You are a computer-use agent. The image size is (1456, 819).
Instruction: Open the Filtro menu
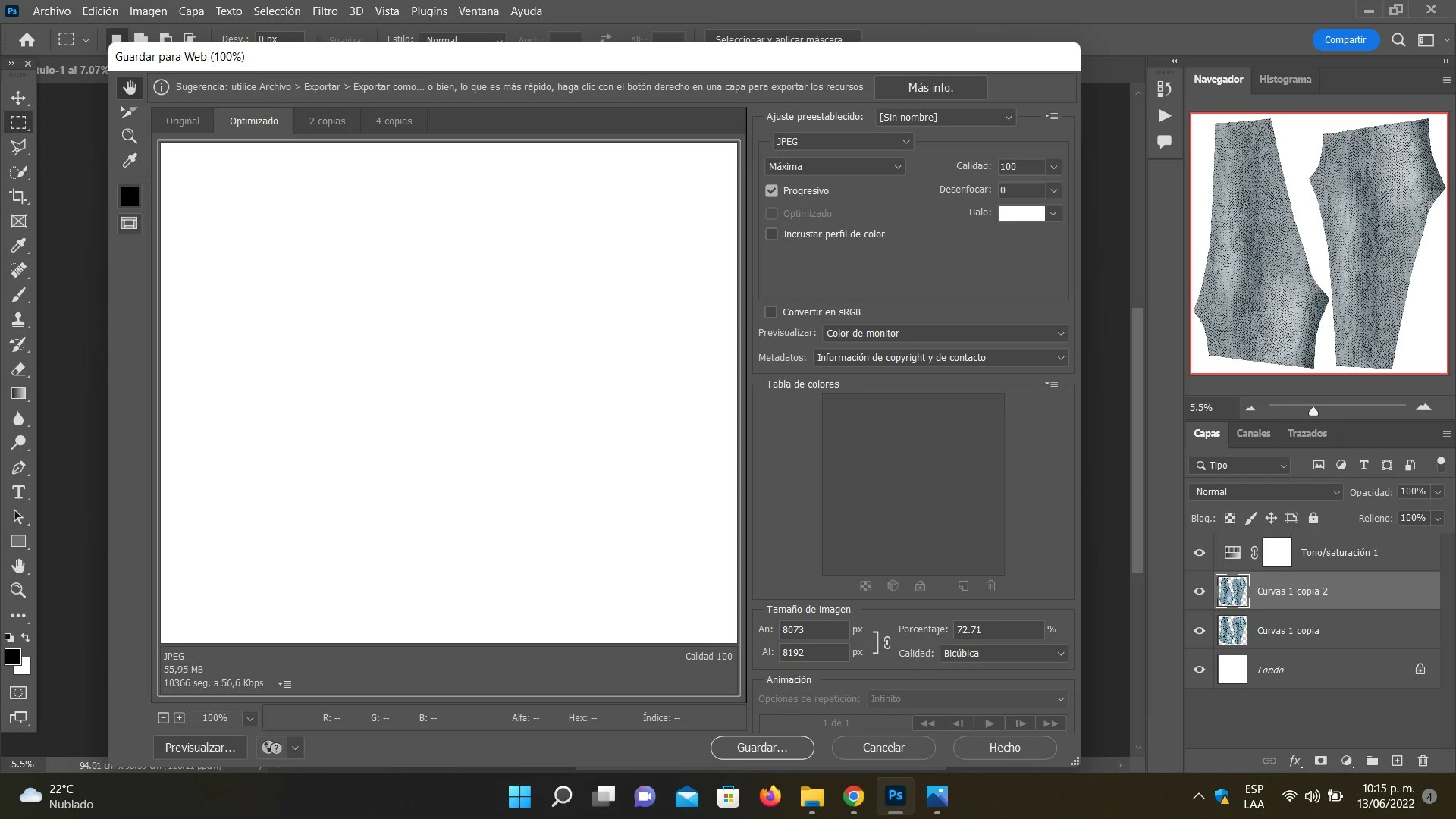(x=325, y=11)
